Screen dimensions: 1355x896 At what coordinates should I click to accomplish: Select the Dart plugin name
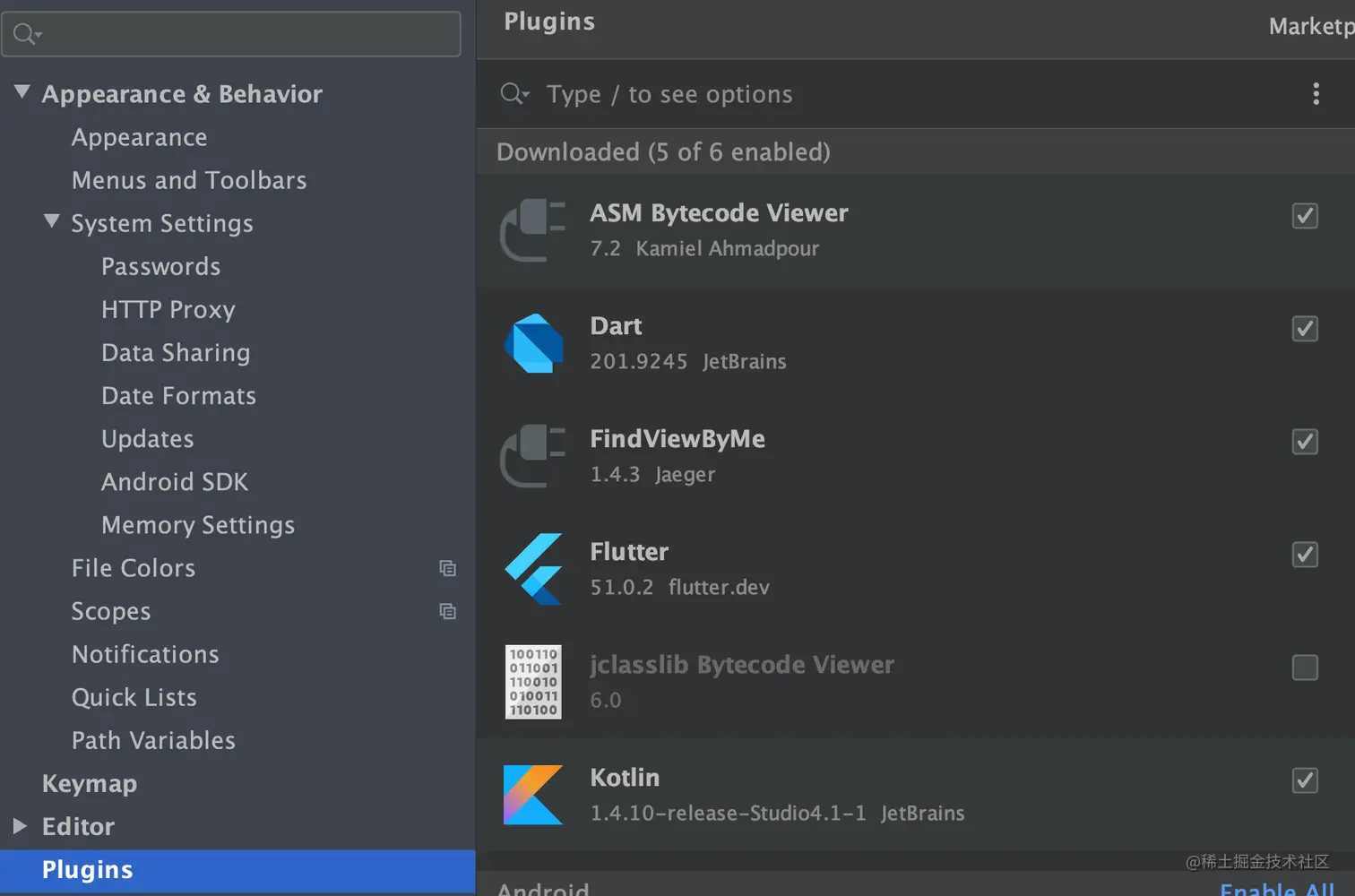click(x=616, y=326)
